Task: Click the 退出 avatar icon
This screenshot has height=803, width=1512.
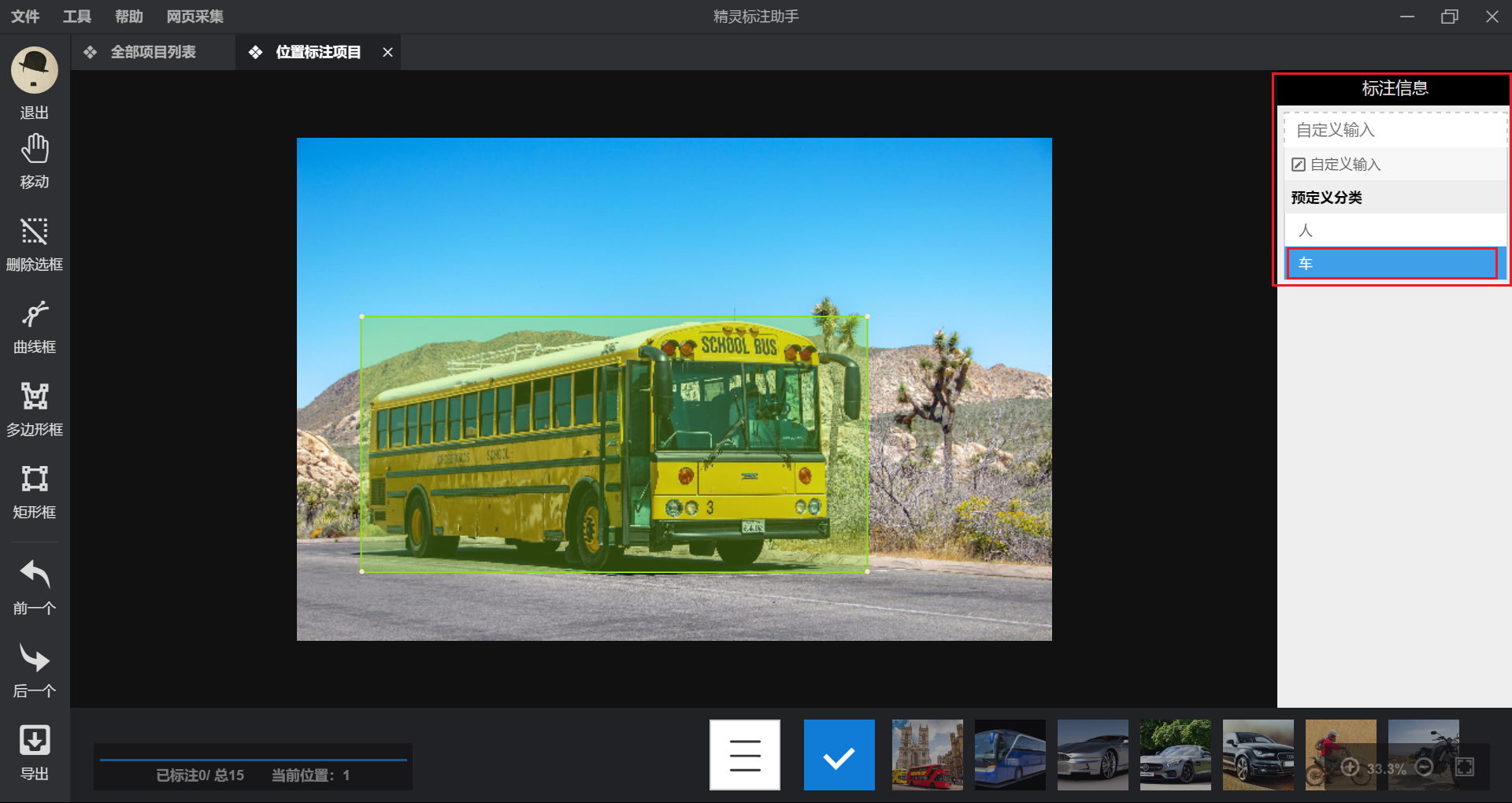Action: [35, 71]
